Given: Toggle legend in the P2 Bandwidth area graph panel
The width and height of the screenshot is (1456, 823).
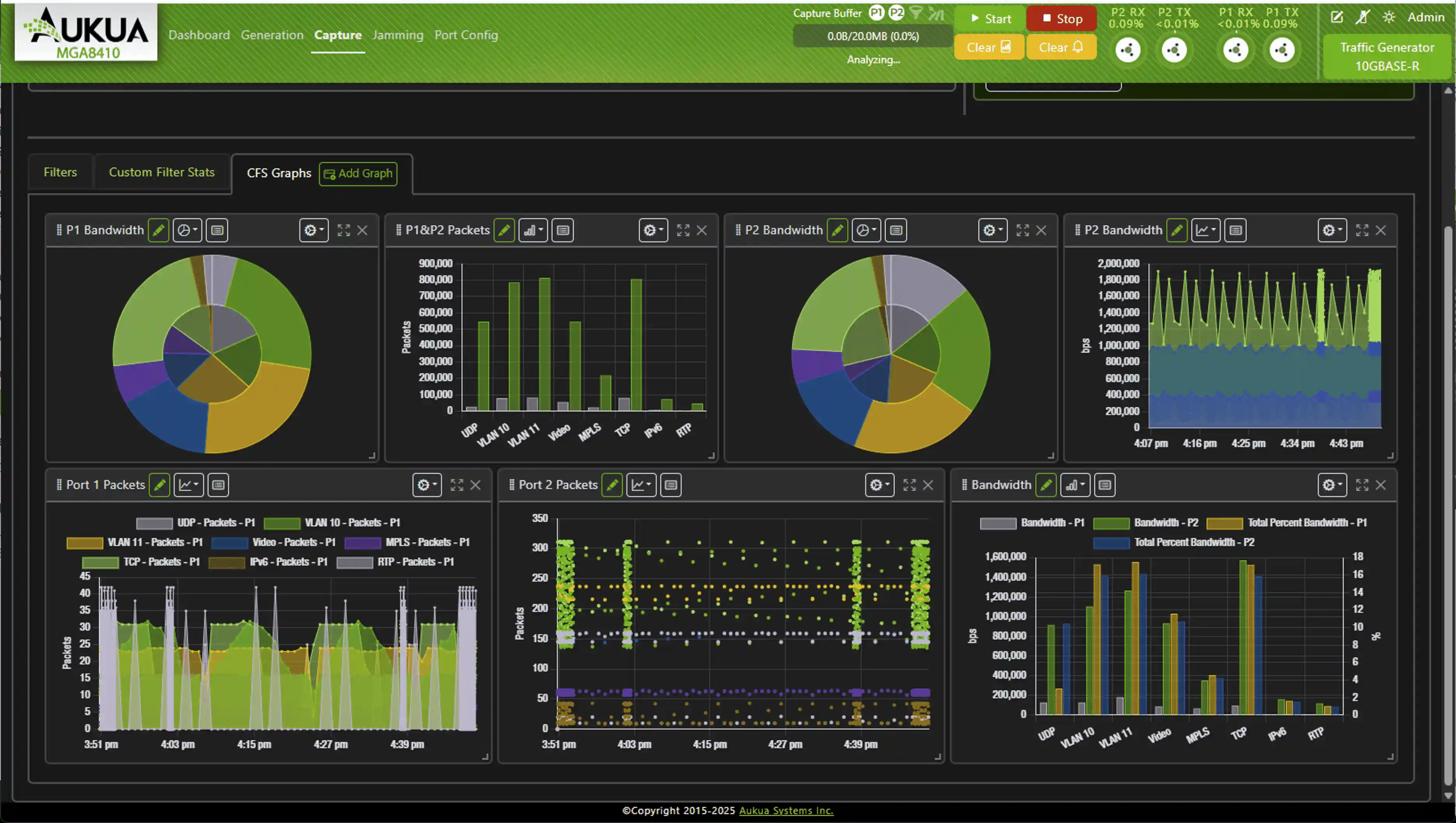Looking at the screenshot, I should [1235, 230].
